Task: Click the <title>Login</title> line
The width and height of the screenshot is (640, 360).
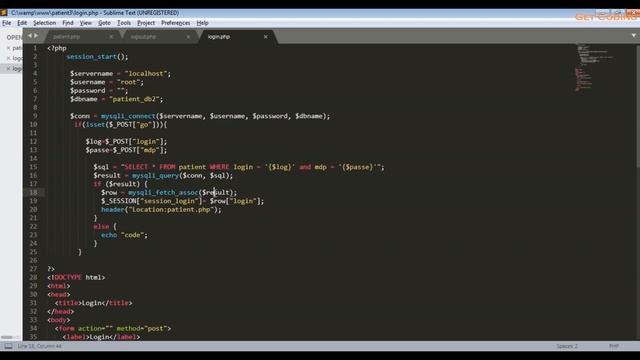Action: click(93, 303)
